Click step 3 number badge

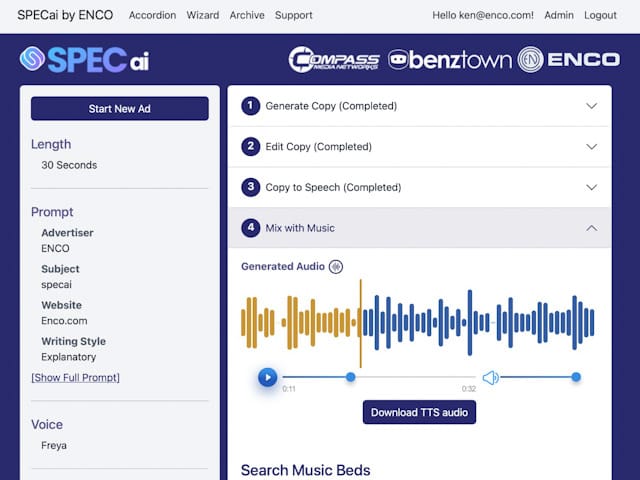point(251,187)
